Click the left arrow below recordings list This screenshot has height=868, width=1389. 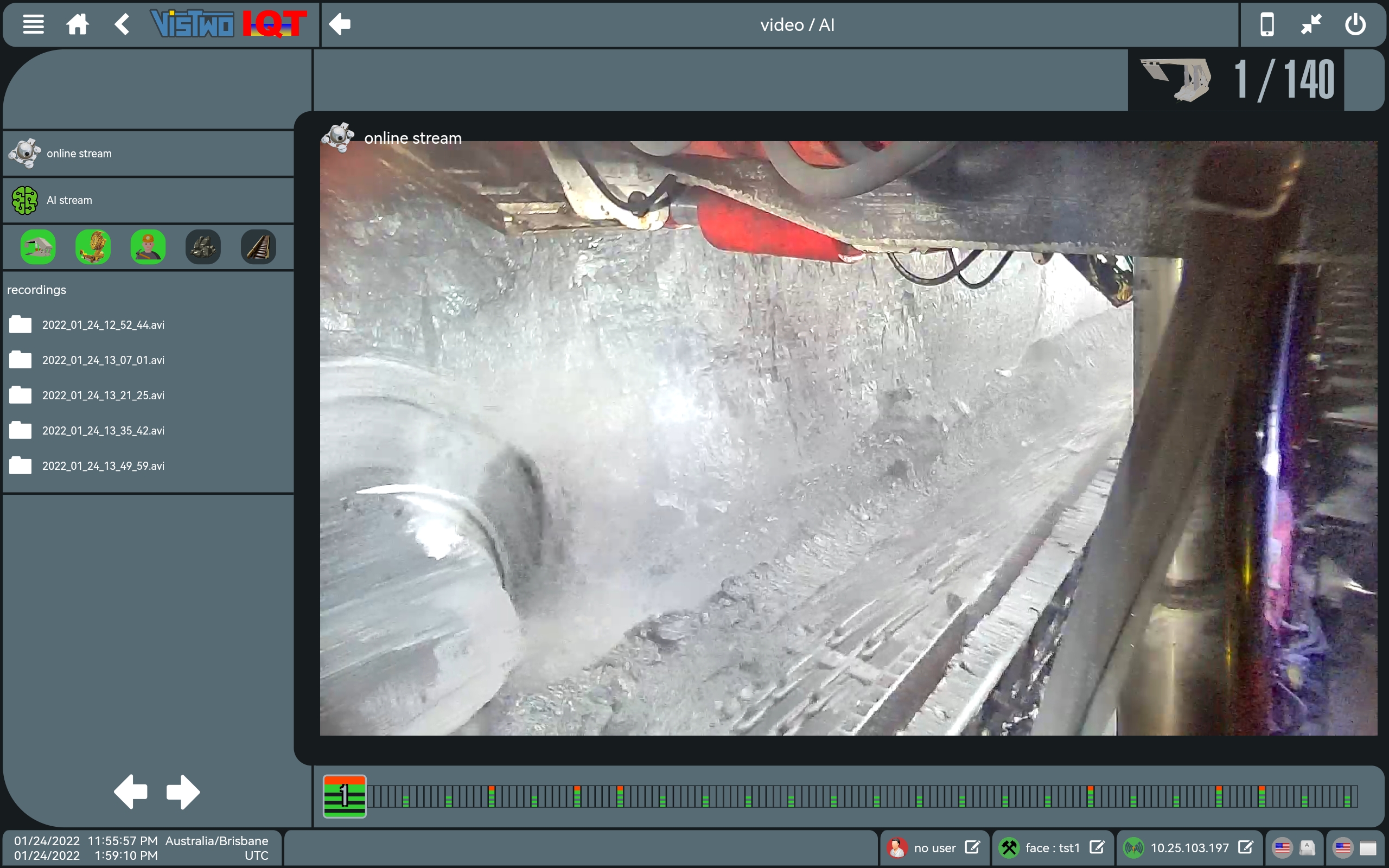pos(131,792)
